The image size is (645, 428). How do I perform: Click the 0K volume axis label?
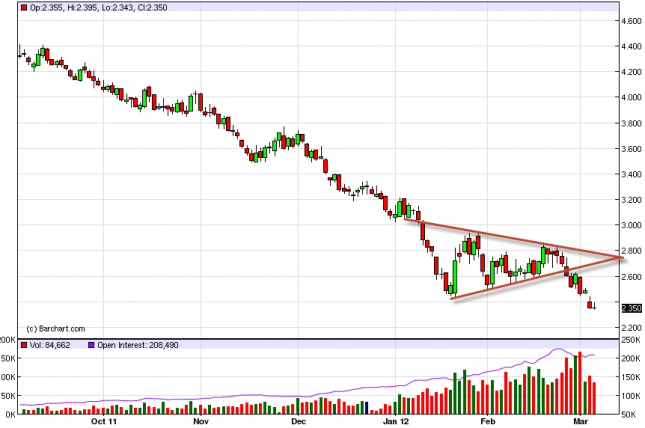(10, 414)
